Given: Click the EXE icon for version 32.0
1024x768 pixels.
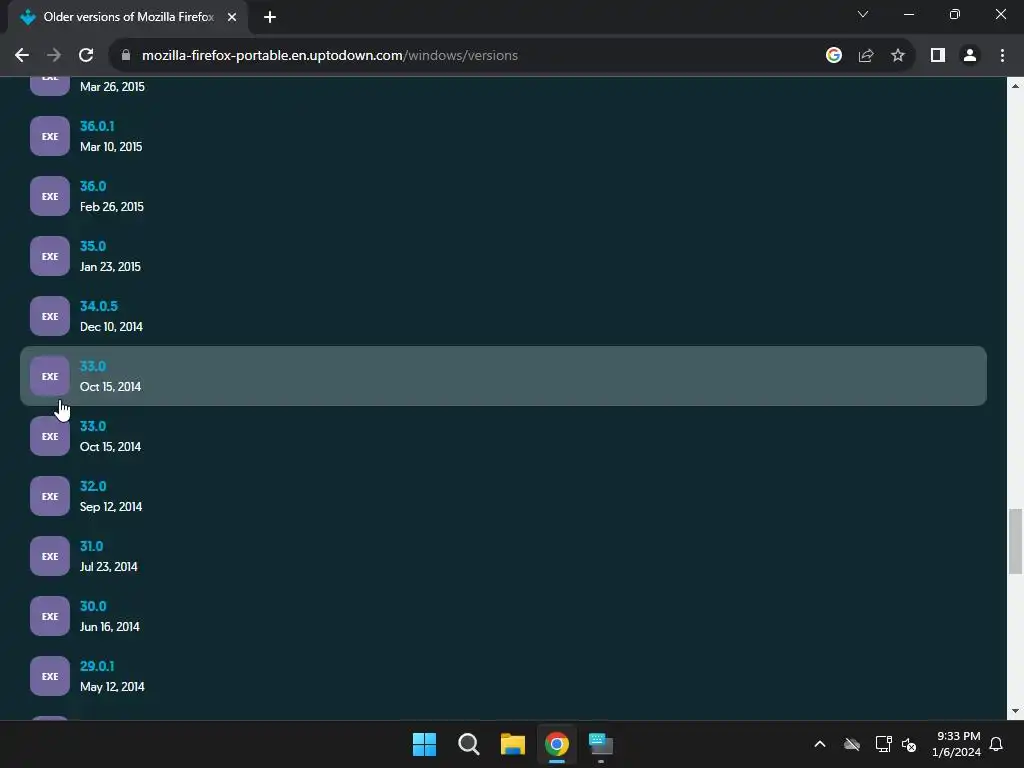Looking at the screenshot, I should (50, 496).
